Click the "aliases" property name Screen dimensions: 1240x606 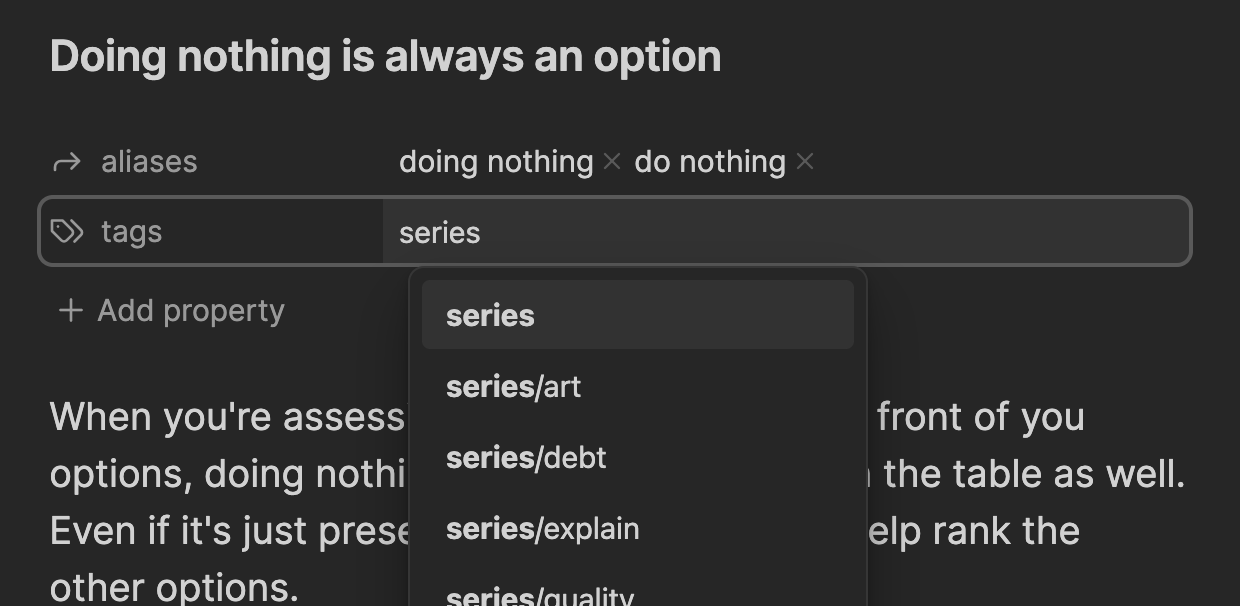point(149,162)
